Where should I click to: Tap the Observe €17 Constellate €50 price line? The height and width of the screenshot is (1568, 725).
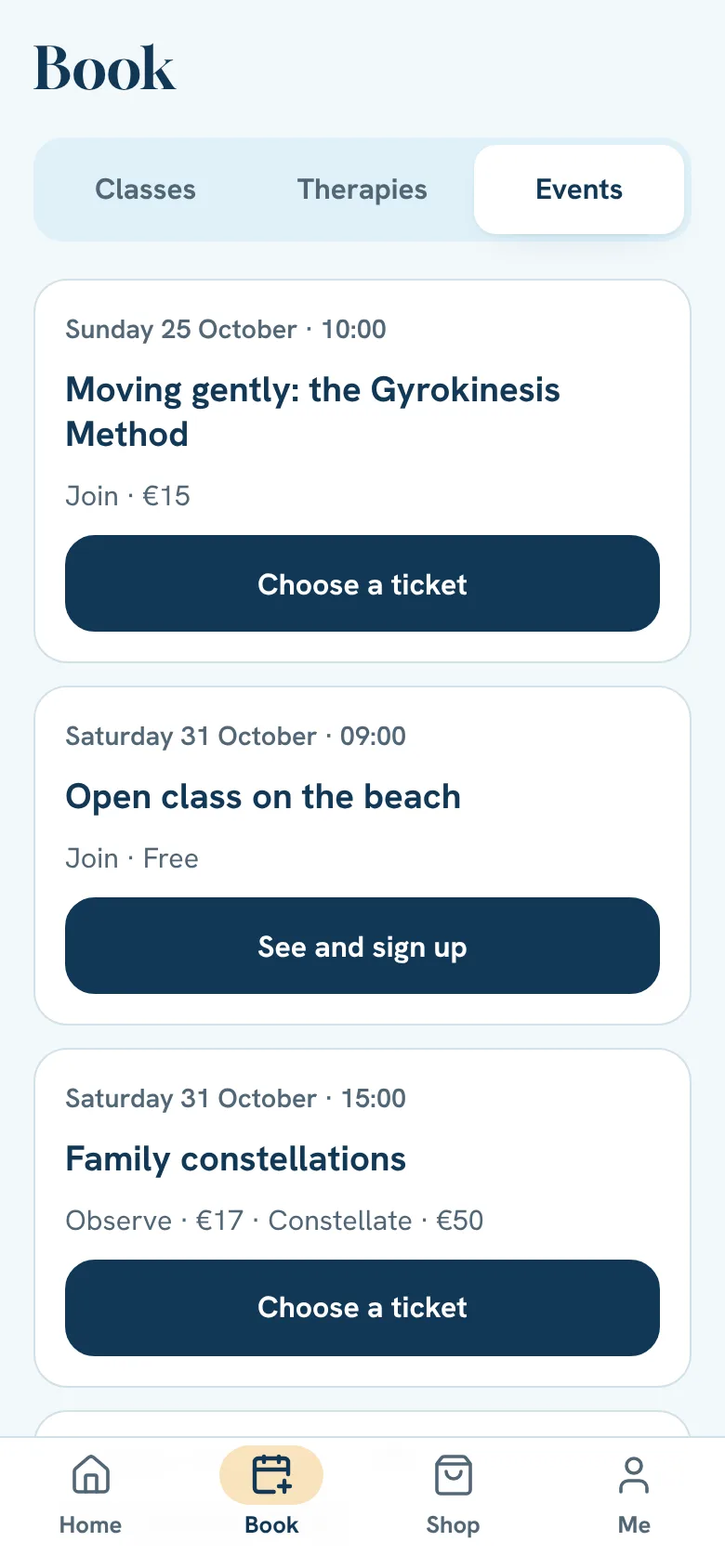274,1220
